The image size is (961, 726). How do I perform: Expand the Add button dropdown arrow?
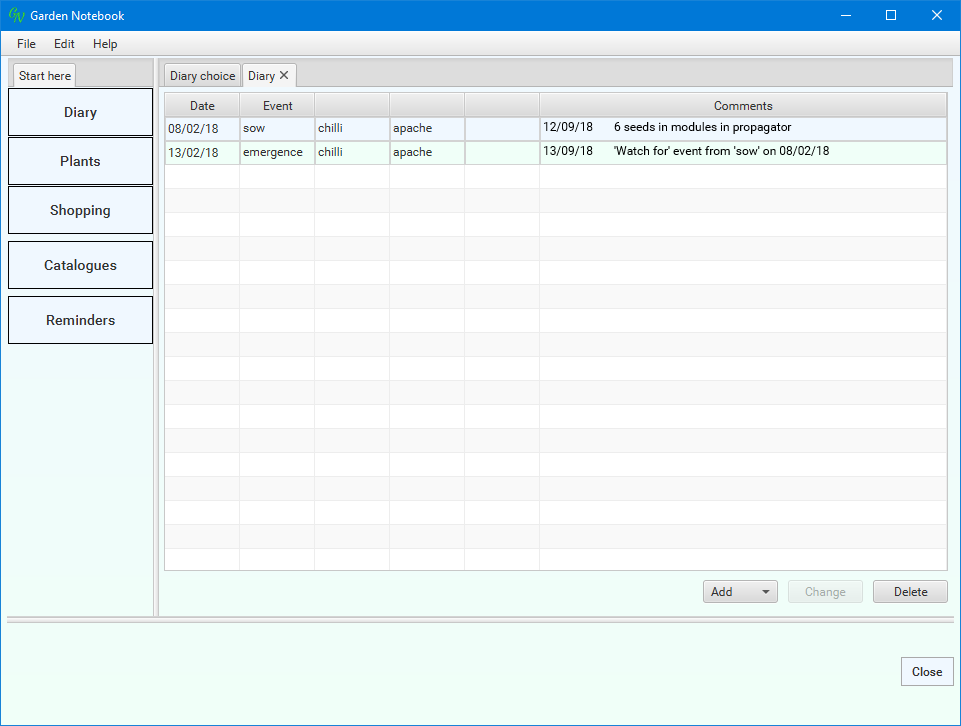pos(766,592)
